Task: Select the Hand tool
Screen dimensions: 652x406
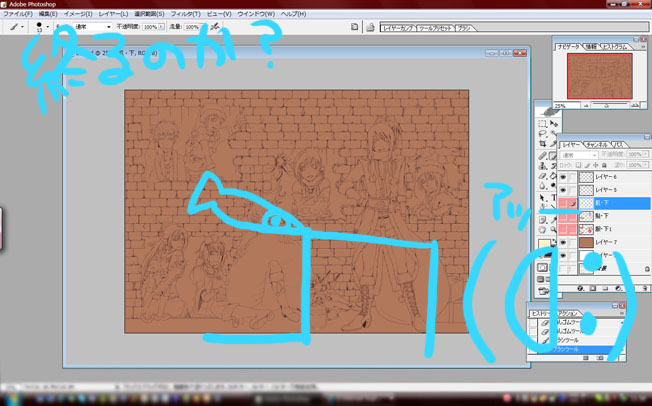Action: coord(542,230)
